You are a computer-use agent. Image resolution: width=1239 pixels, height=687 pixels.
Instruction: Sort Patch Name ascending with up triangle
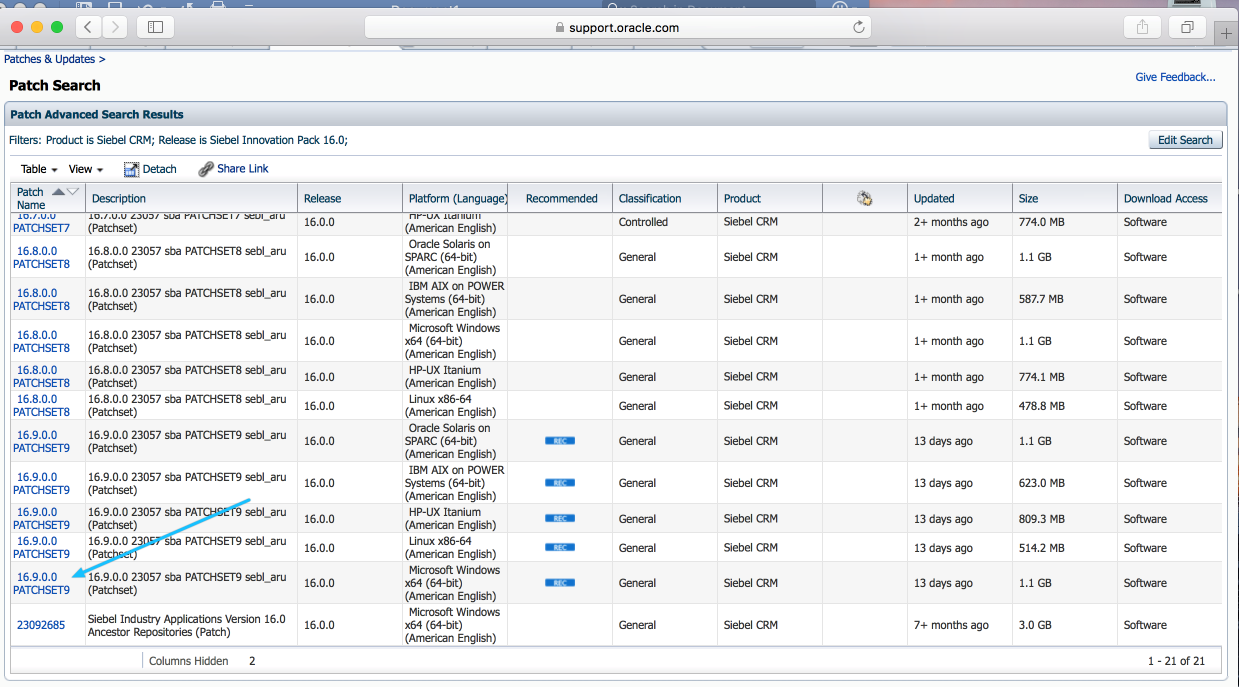point(58,191)
